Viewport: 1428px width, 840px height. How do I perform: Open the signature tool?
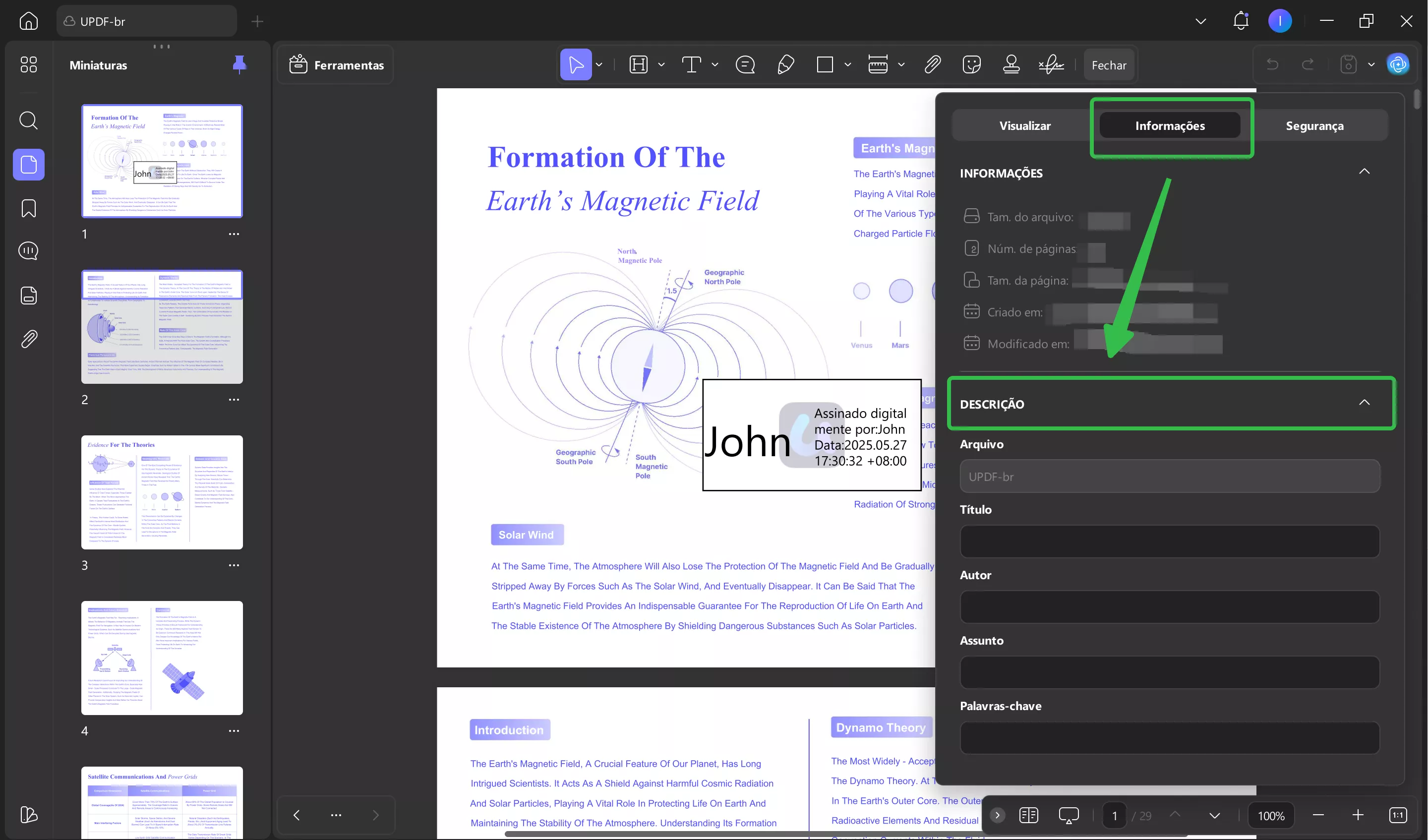(1052, 64)
